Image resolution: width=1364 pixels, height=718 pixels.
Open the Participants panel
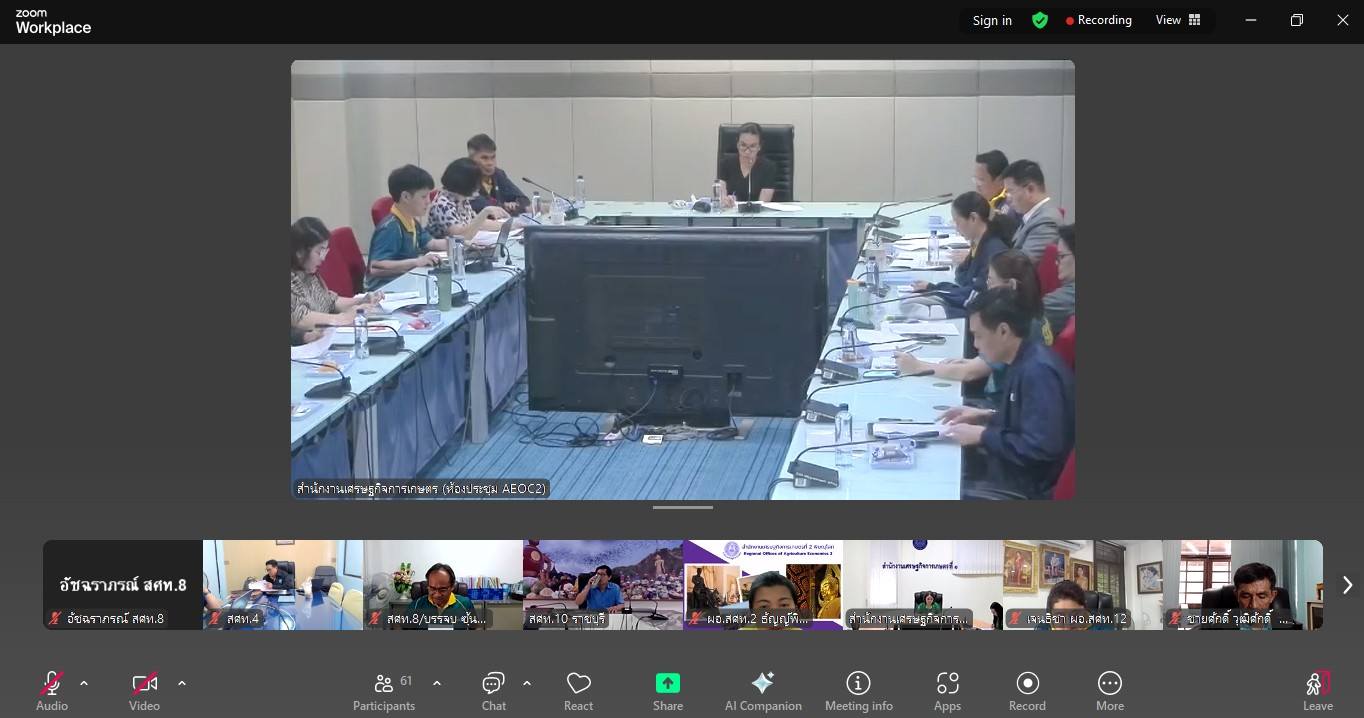(x=383, y=691)
